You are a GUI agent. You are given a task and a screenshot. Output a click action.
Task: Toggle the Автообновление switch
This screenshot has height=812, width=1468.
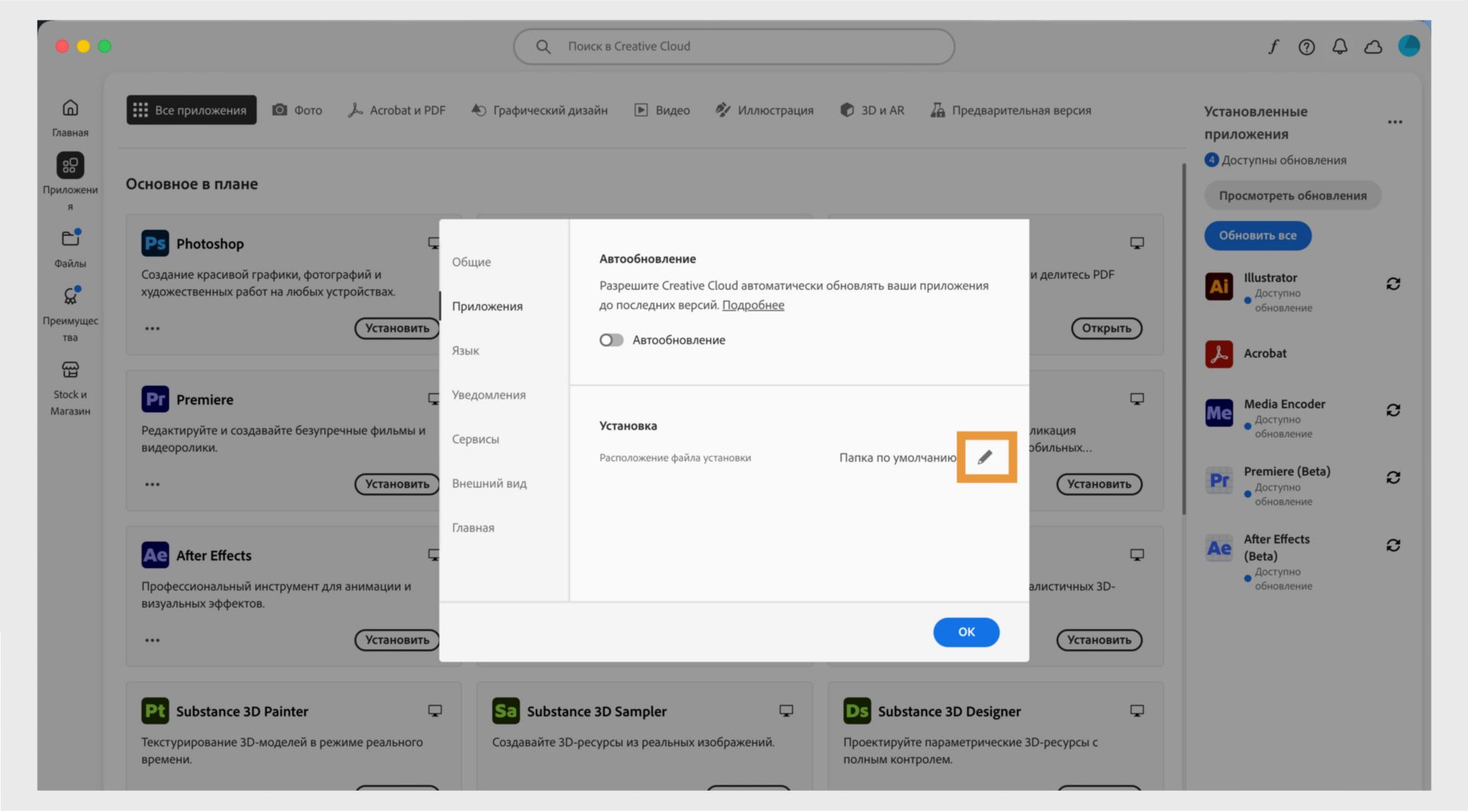(x=611, y=340)
